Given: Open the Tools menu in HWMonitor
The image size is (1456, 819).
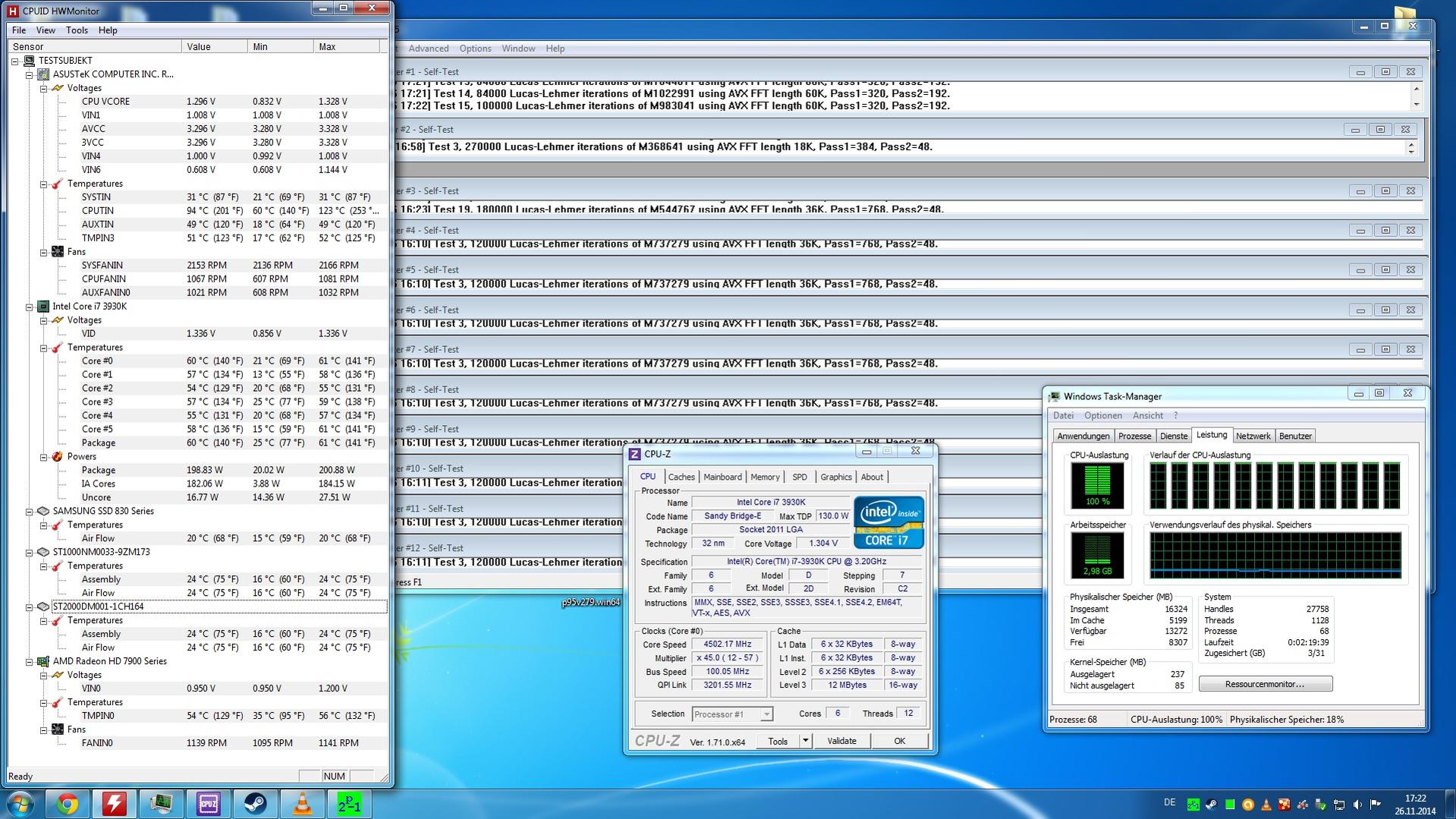Looking at the screenshot, I should point(77,30).
